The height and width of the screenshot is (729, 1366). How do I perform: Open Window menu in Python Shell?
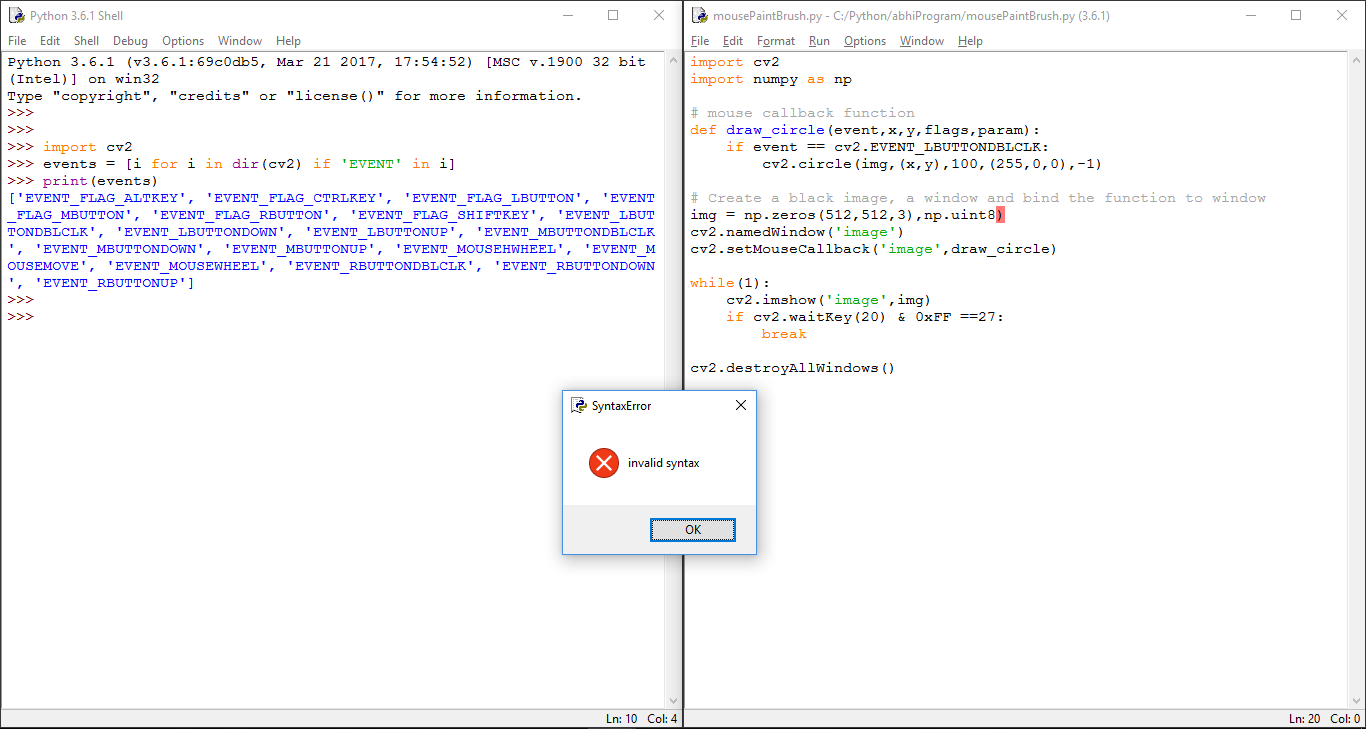(240, 41)
